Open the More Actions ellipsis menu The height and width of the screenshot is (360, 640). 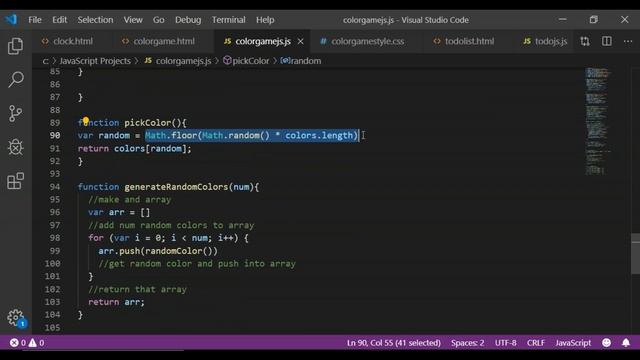(628, 41)
